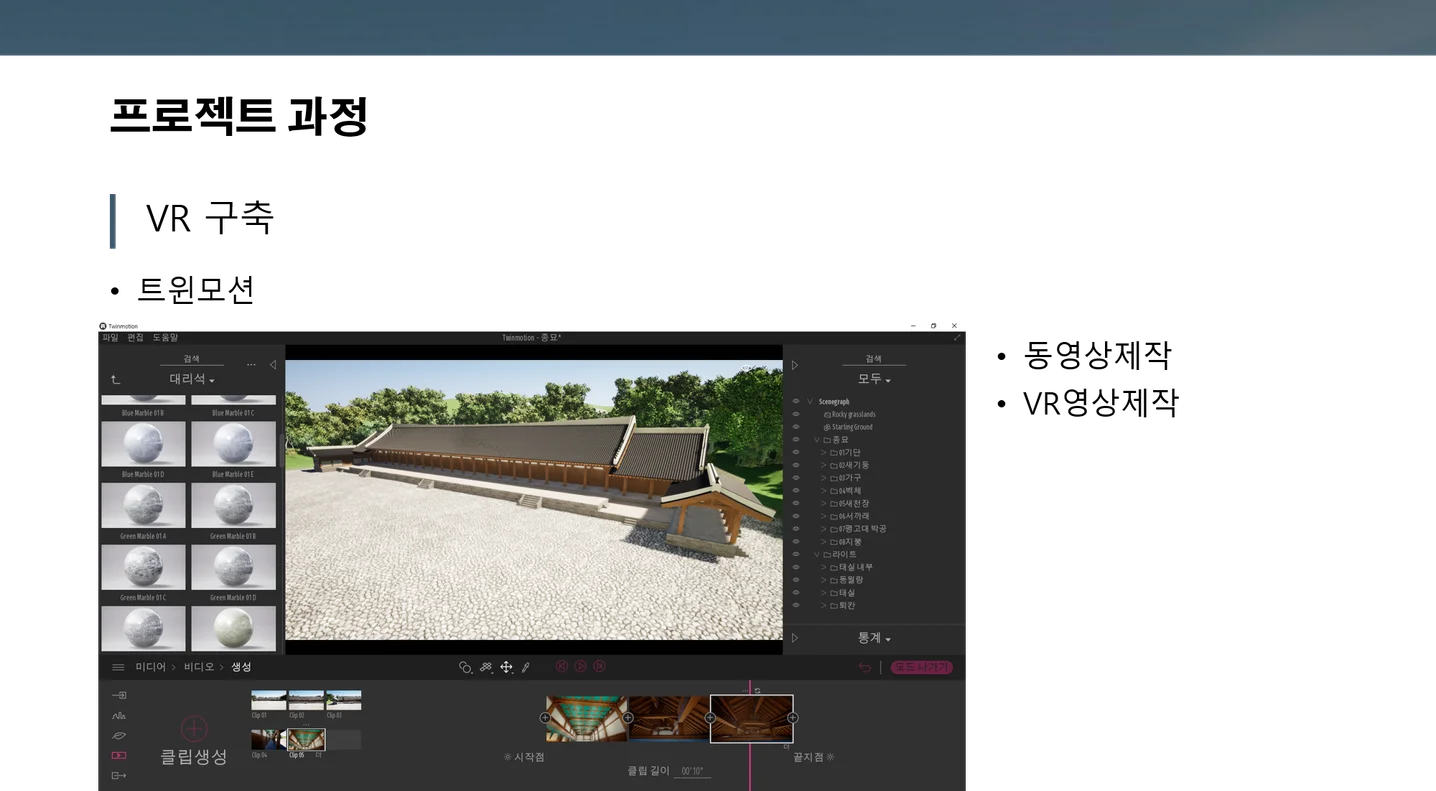Screen dimensions: 1436x791
Task: Toggle visibility of Scenegraph
Action: pyautogui.click(x=796, y=401)
